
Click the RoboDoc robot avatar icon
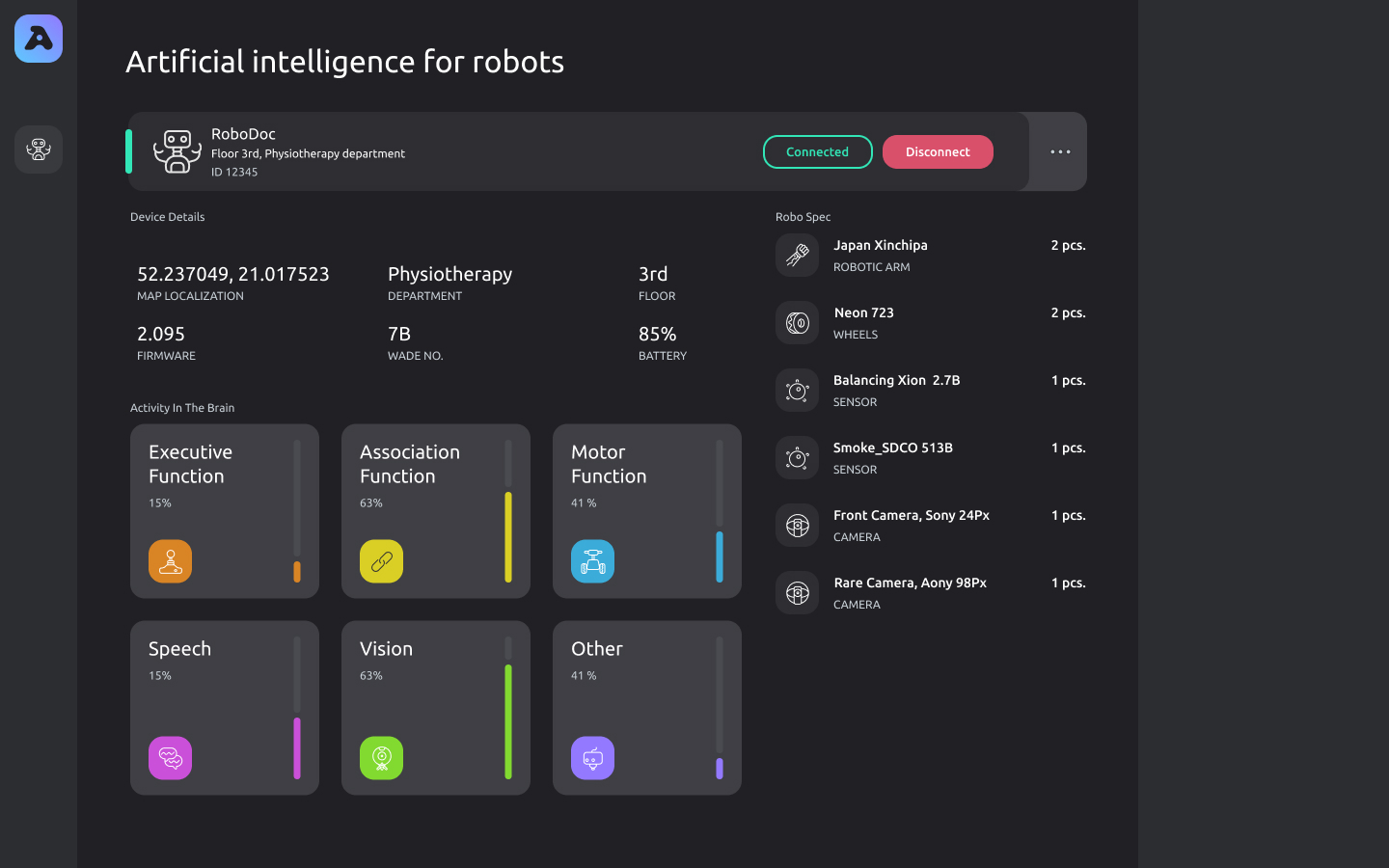click(x=177, y=150)
